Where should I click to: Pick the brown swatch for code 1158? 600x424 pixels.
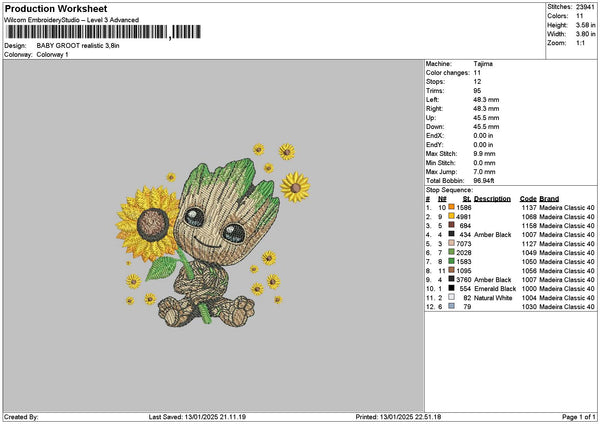pyautogui.click(x=452, y=225)
